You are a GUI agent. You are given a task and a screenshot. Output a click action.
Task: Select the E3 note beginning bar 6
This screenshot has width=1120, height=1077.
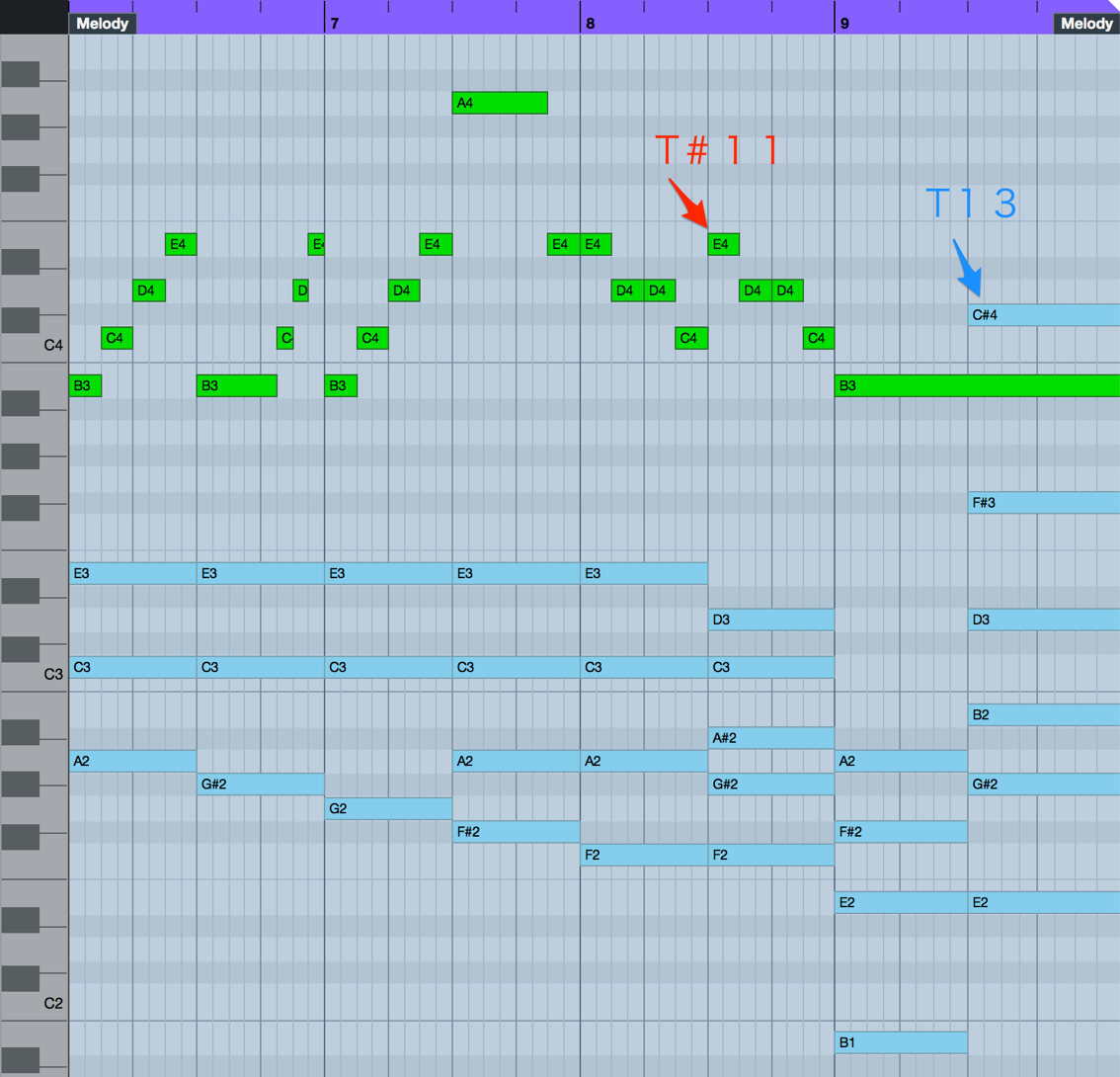coord(133,573)
